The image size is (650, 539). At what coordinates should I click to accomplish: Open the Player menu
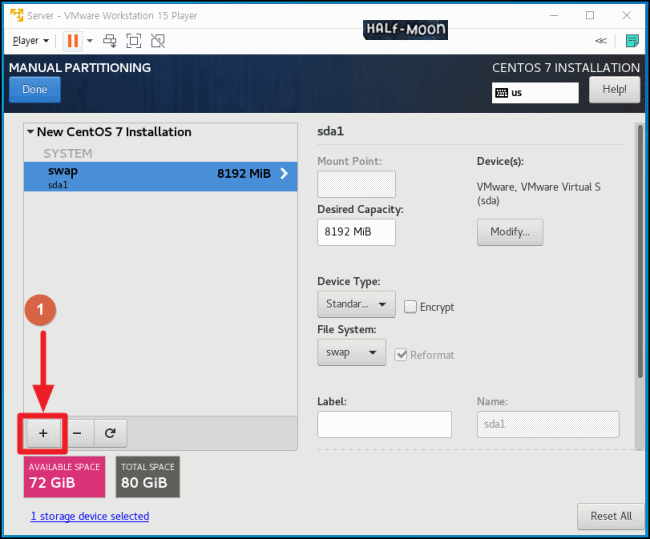31,41
